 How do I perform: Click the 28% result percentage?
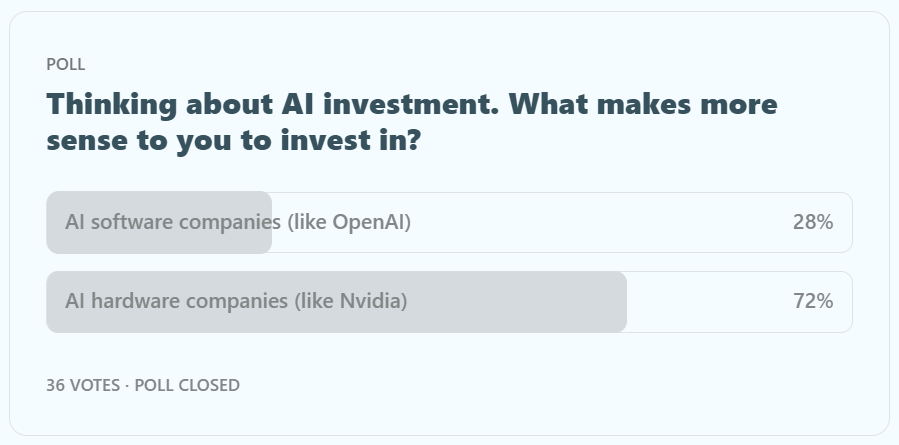(812, 222)
